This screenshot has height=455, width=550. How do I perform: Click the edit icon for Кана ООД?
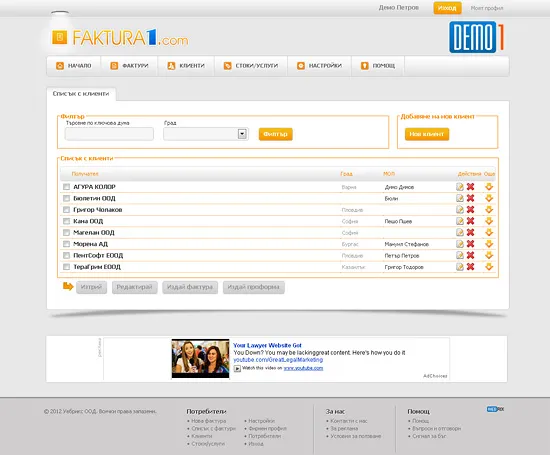click(460, 221)
